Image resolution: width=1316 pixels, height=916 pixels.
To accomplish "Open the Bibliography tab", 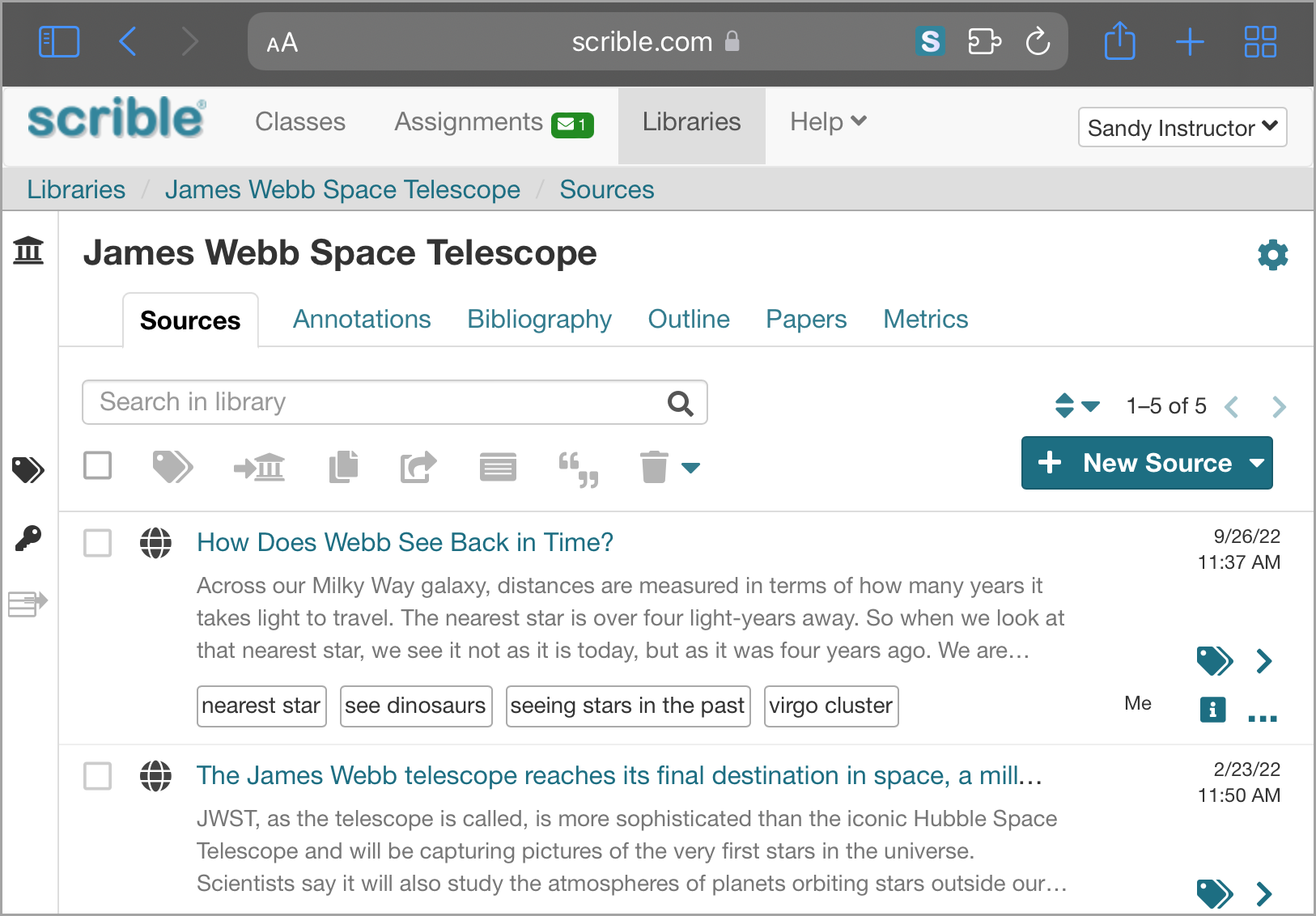I will (539, 320).
